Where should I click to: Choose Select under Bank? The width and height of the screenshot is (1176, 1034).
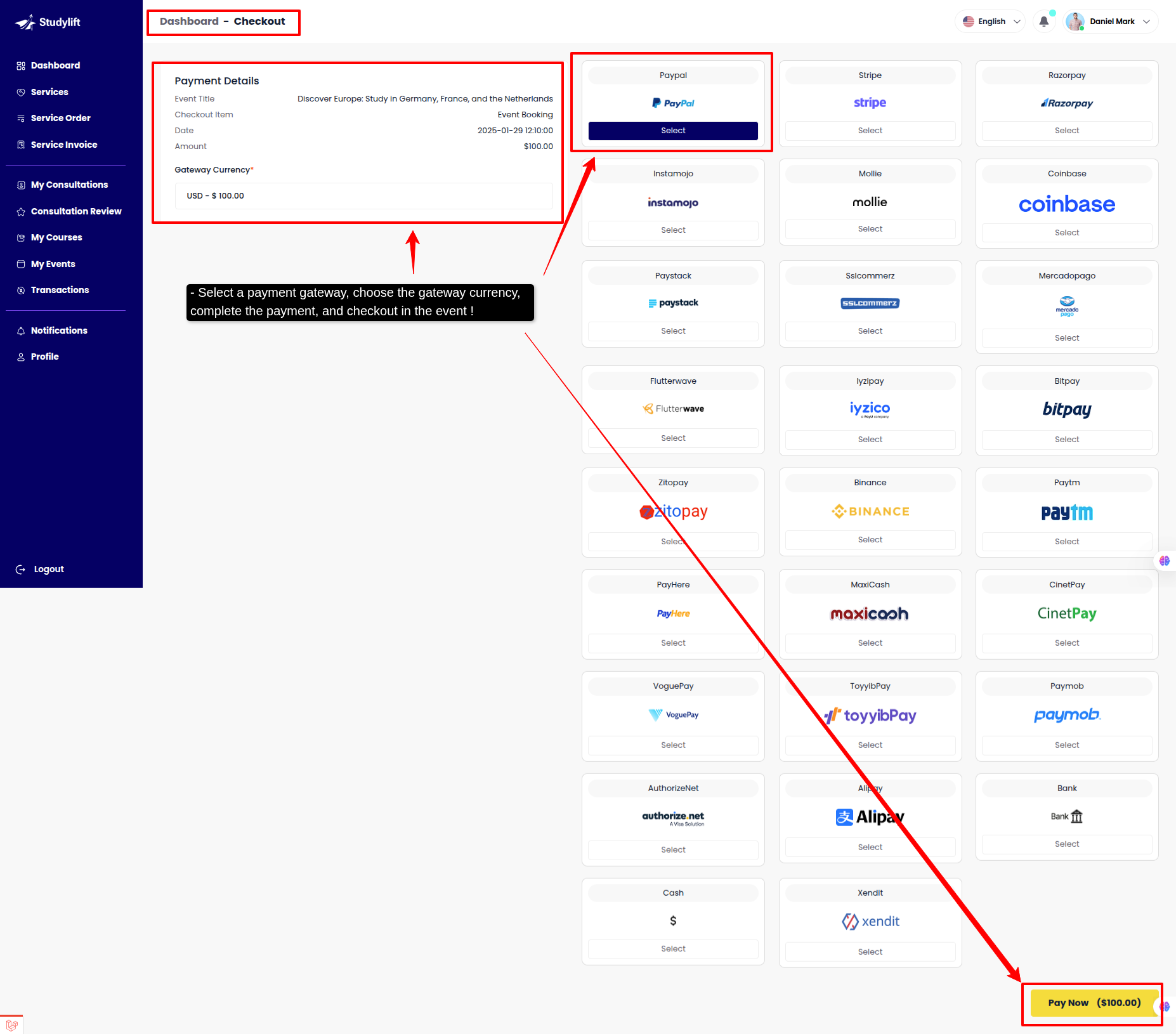point(1067,844)
